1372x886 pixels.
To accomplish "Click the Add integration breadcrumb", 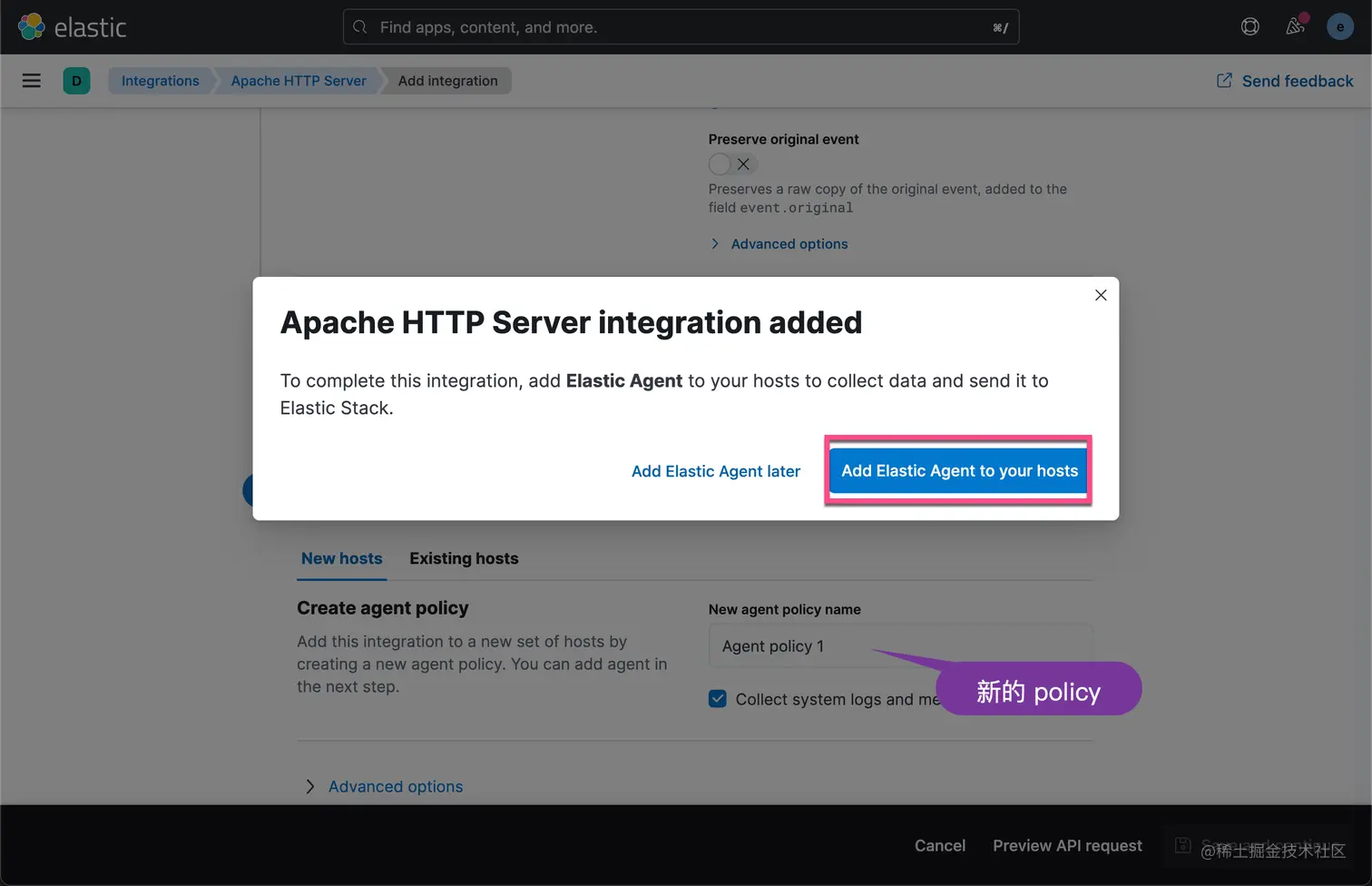I will pyautogui.click(x=447, y=81).
